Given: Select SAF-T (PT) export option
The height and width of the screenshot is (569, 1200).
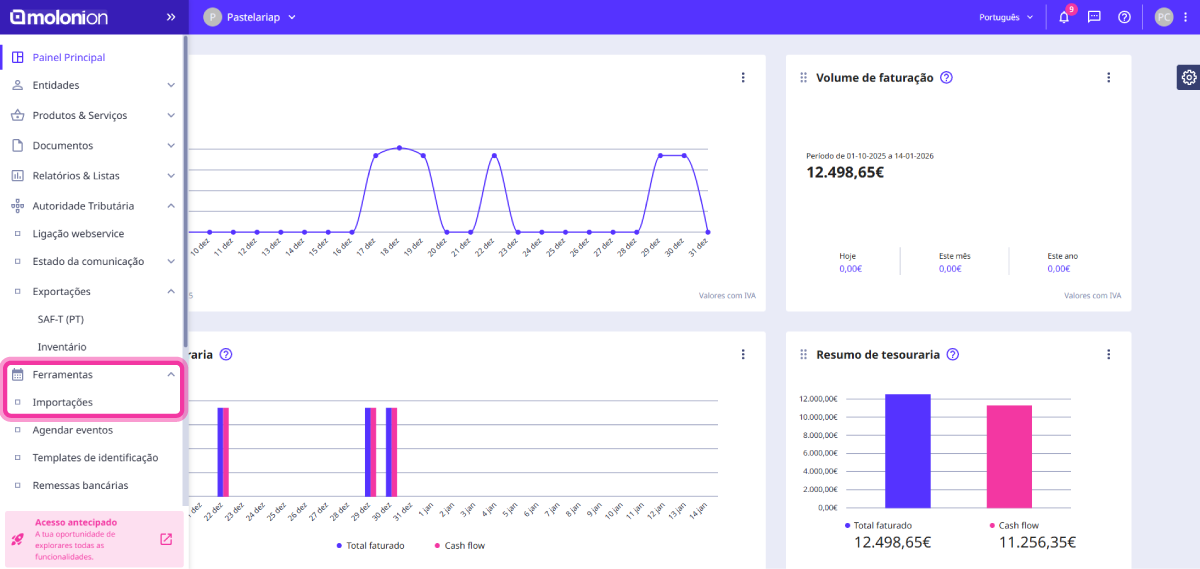Looking at the screenshot, I should click(x=60, y=319).
